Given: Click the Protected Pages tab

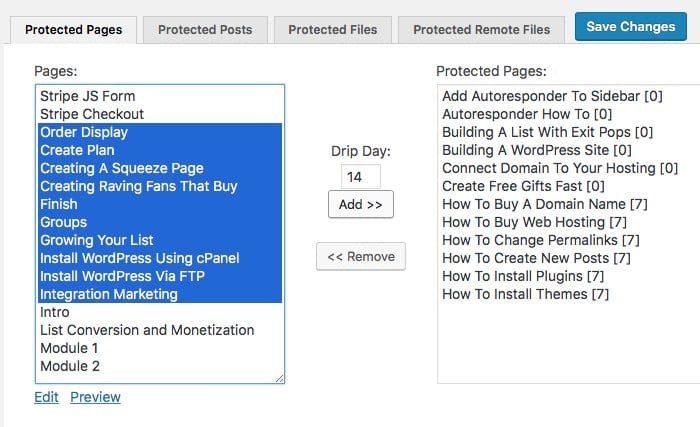Looking at the screenshot, I should (x=74, y=30).
